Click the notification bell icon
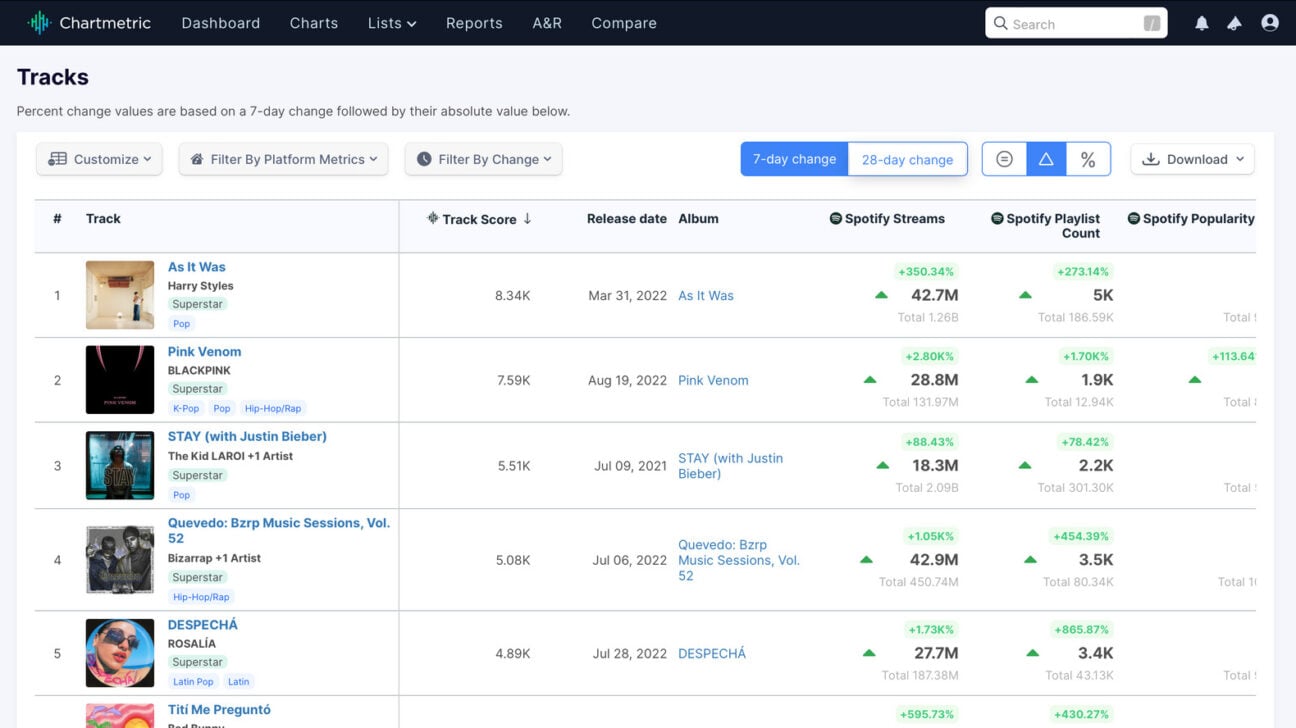Image resolution: width=1296 pixels, height=728 pixels. (1201, 22)
